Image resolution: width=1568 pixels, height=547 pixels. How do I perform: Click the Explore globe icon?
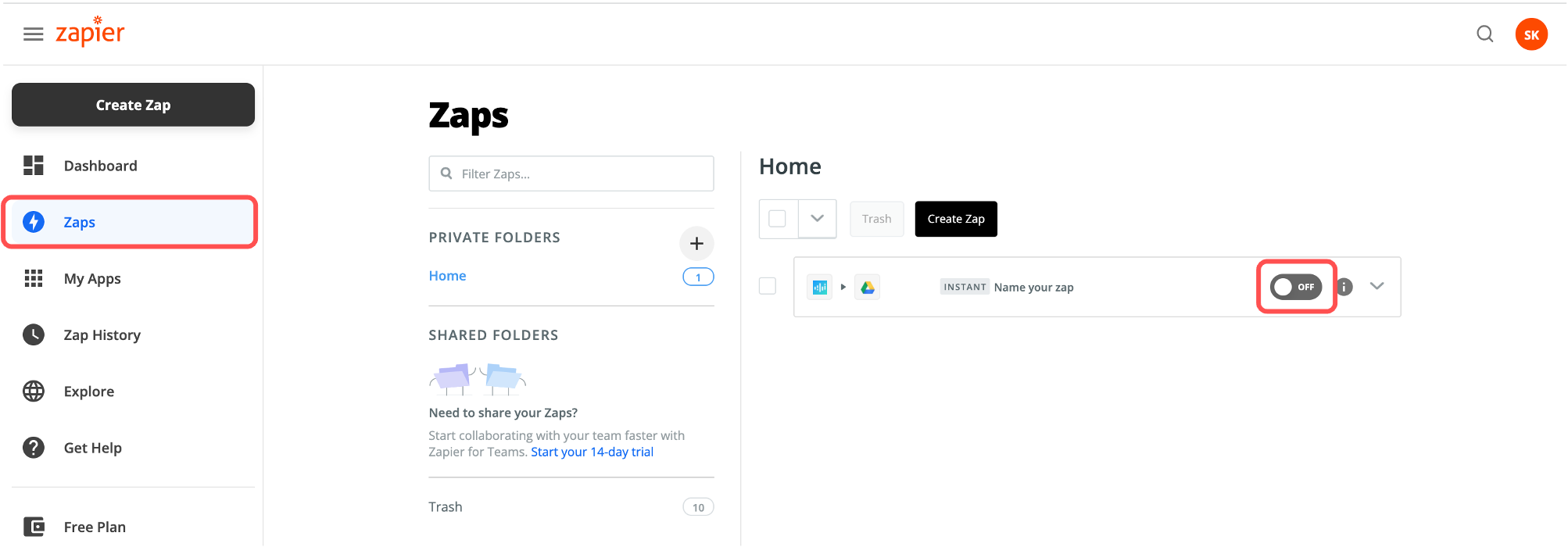point(34,391)
